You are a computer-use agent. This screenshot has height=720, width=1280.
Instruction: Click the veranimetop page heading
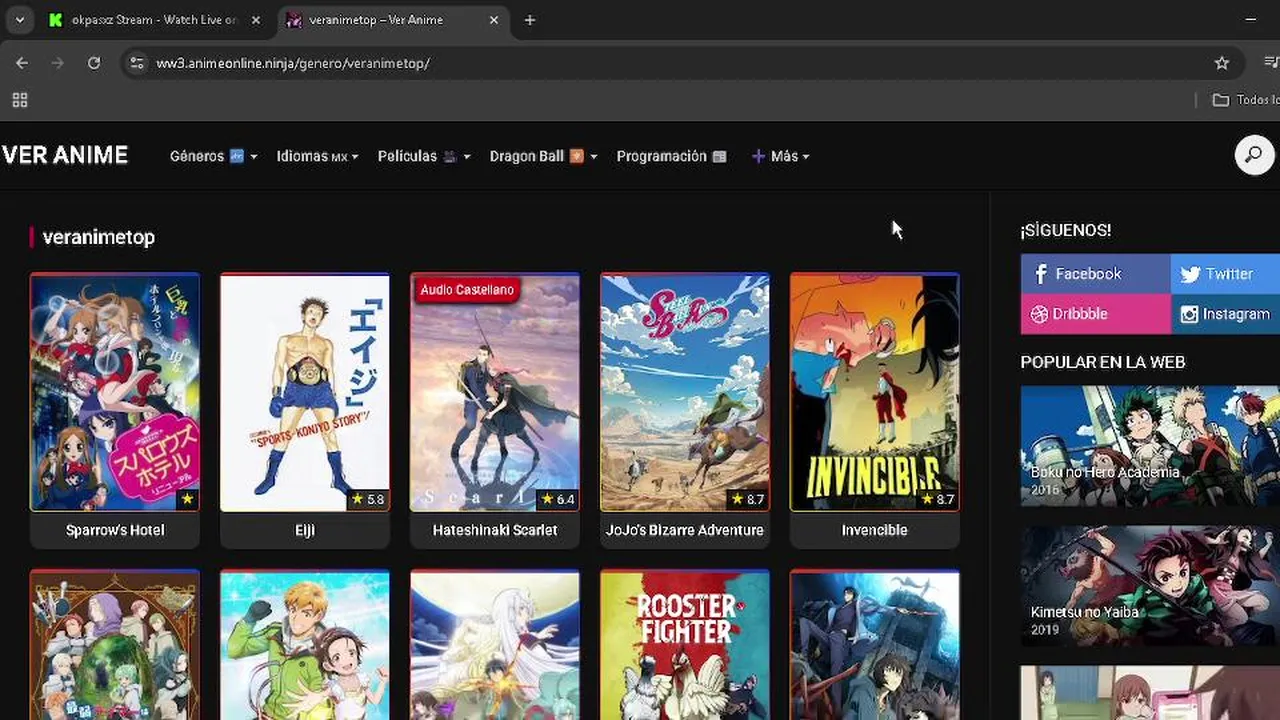tap(98, 237)
